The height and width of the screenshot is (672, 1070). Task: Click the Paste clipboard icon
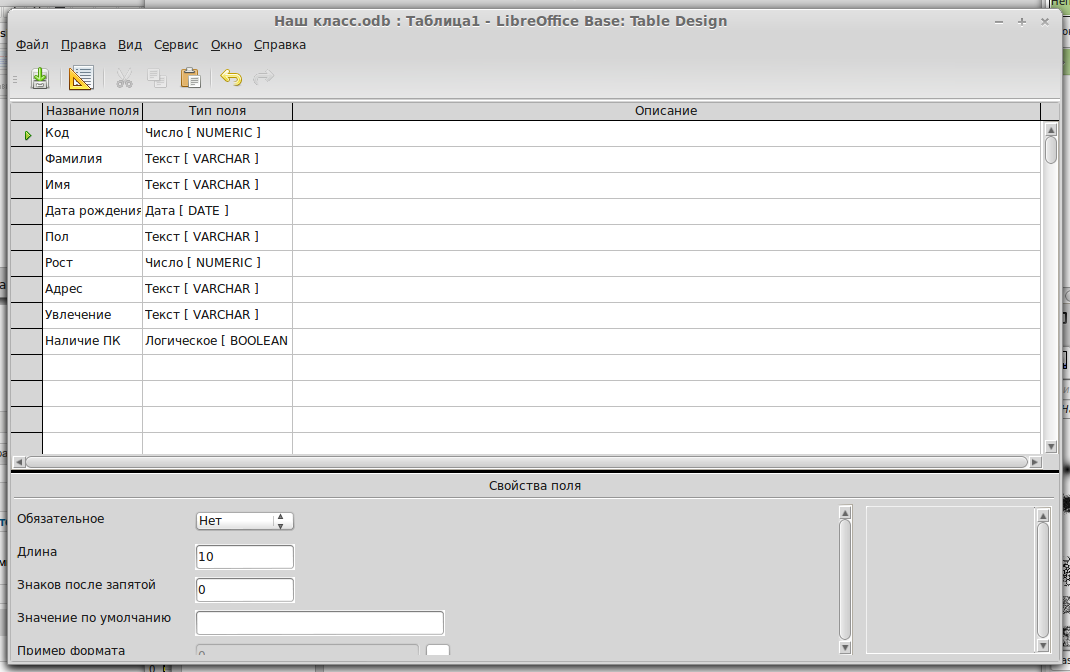tap(190, 78)
